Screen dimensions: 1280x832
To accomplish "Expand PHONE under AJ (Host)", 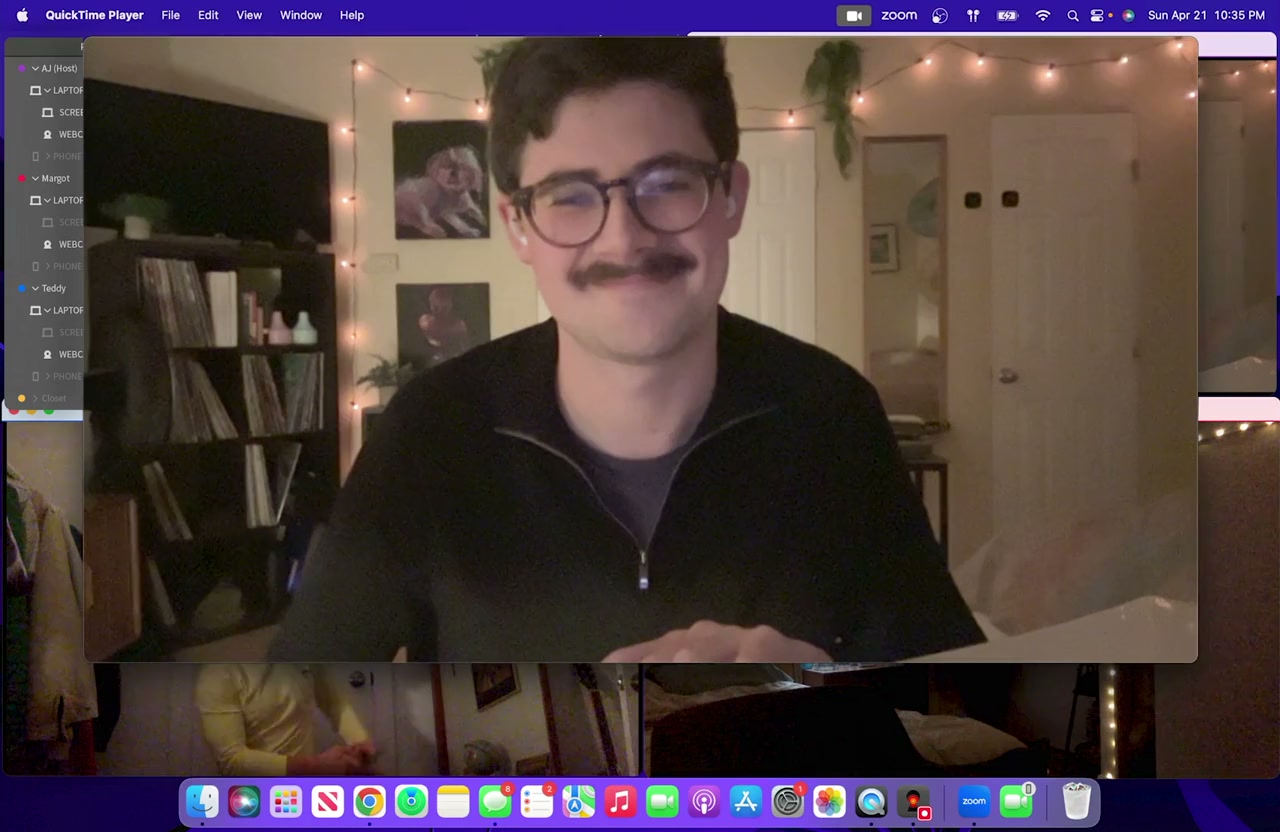I will tap(47, 156).
